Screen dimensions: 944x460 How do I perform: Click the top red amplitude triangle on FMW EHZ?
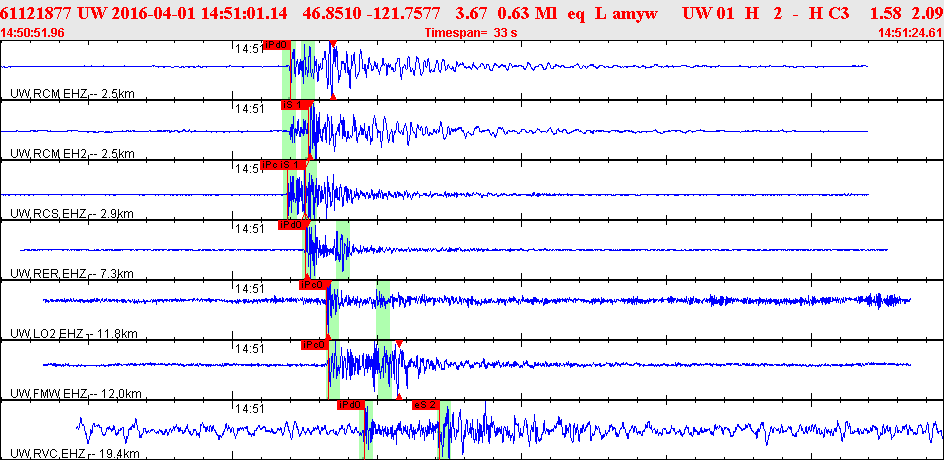point(399,344)
